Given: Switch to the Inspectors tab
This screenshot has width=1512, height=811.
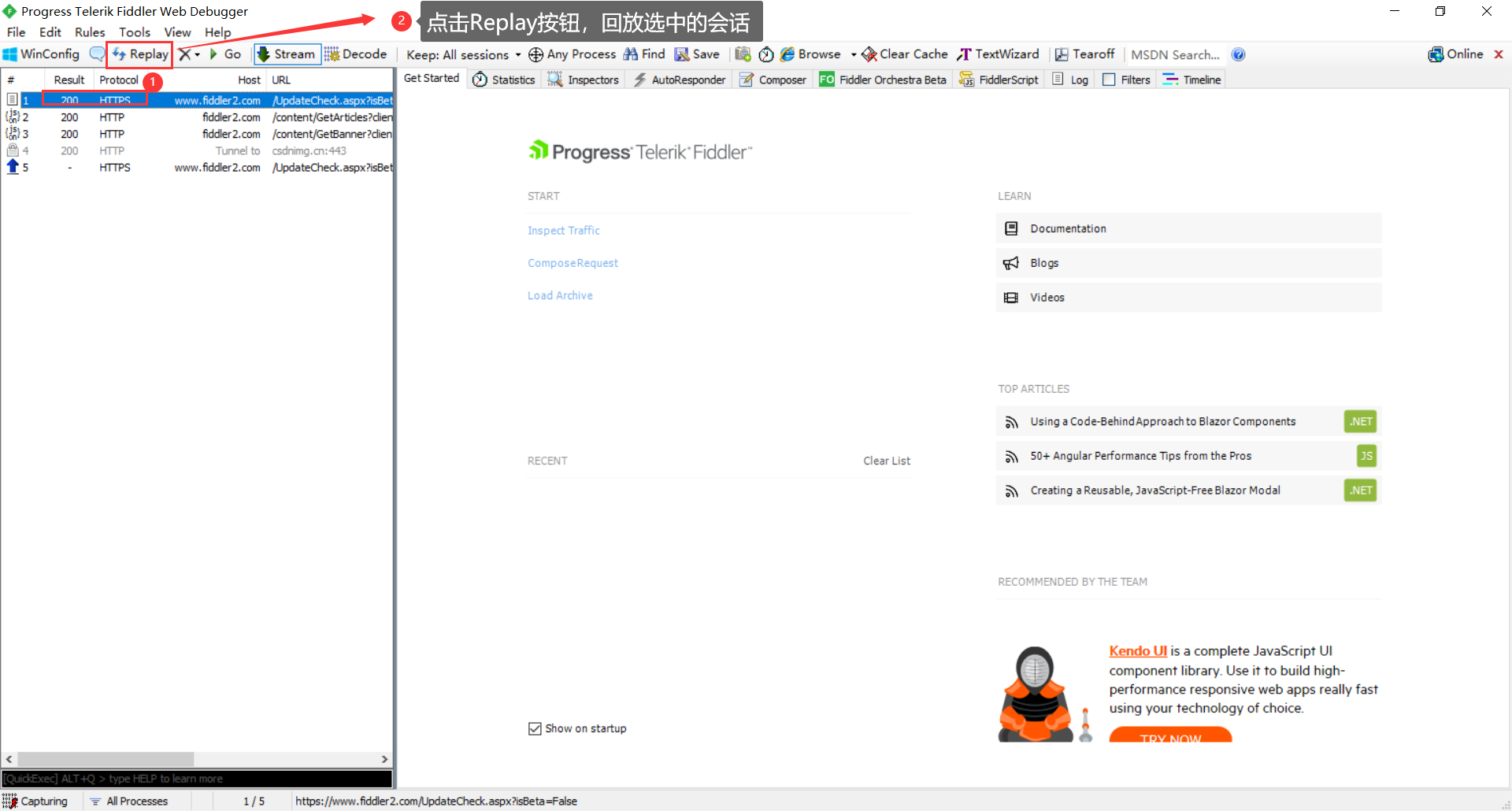Looking at the screenshot, I should click(x=584, y=80).
